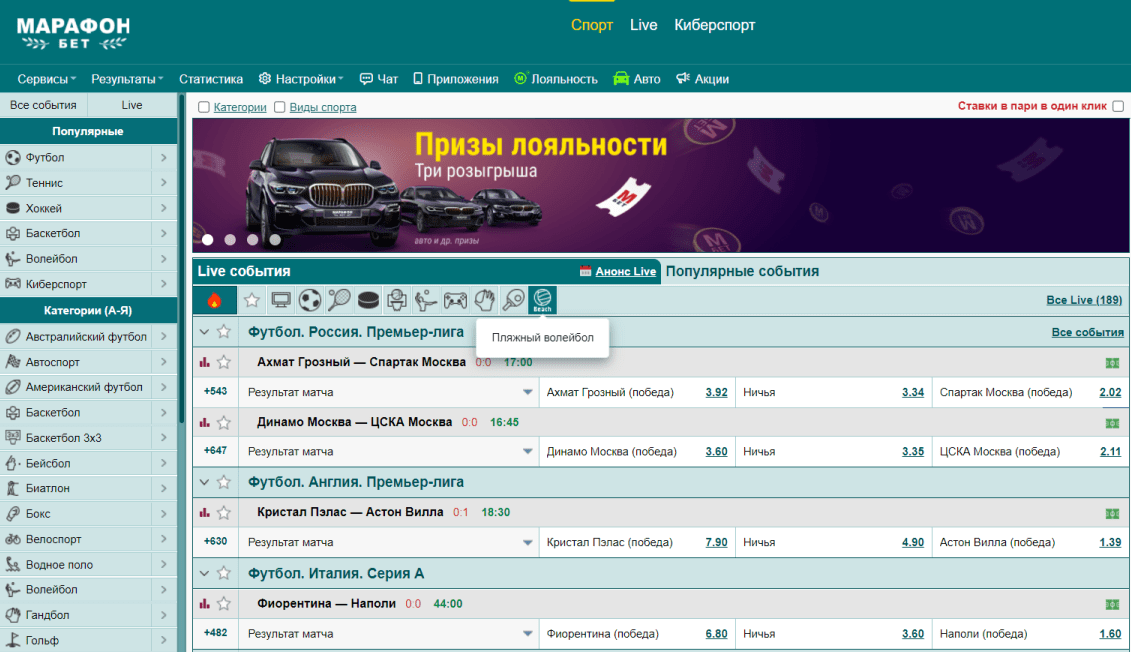
Task: Switch to the Live top tab
Action: coord(643,25)
